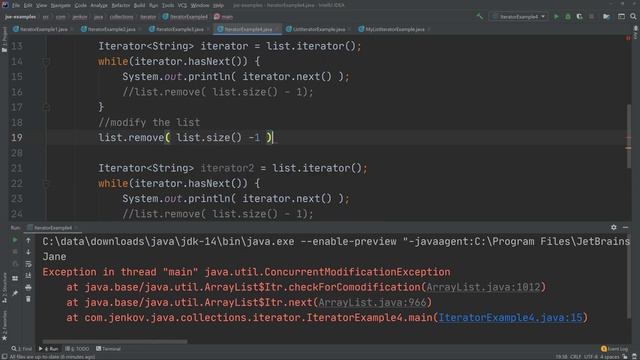Open the Run tool window button
Viewport: 640px width, 360px height.
click(48, 349)
